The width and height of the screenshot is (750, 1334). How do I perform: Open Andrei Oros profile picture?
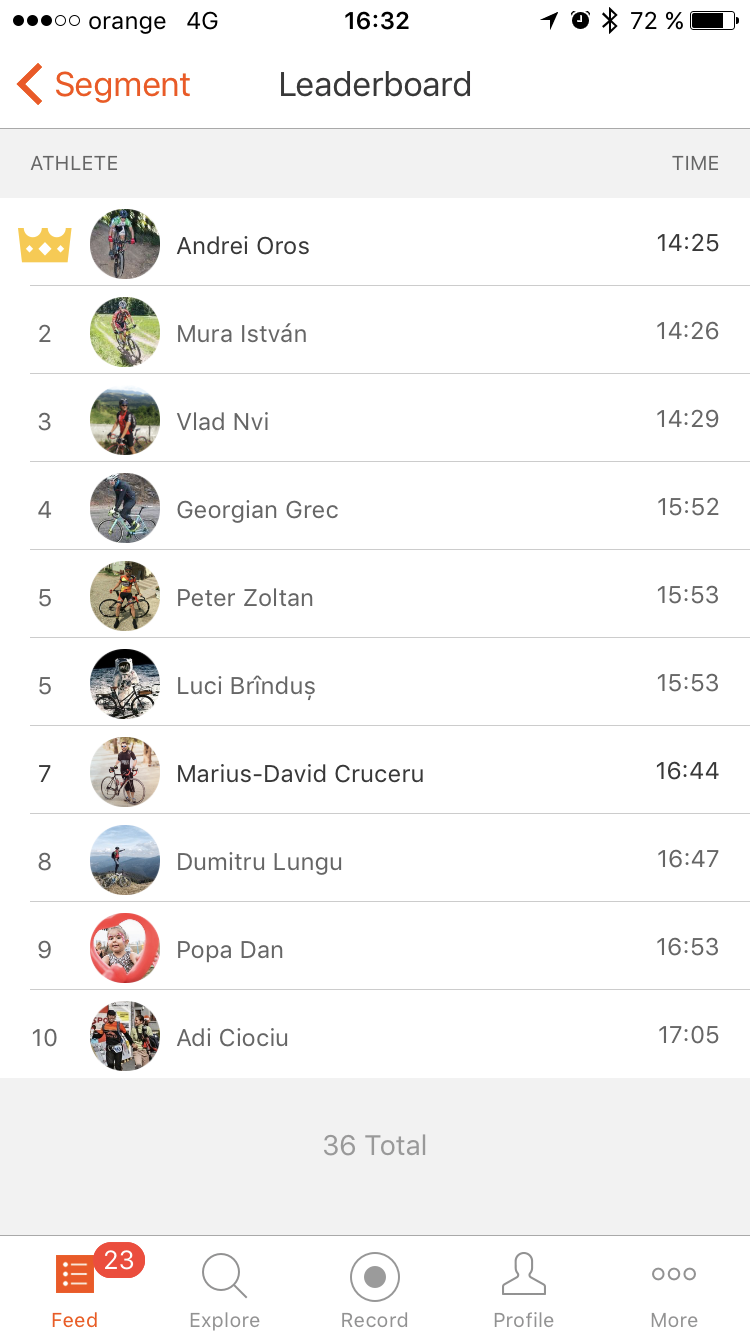pos(125,244)
